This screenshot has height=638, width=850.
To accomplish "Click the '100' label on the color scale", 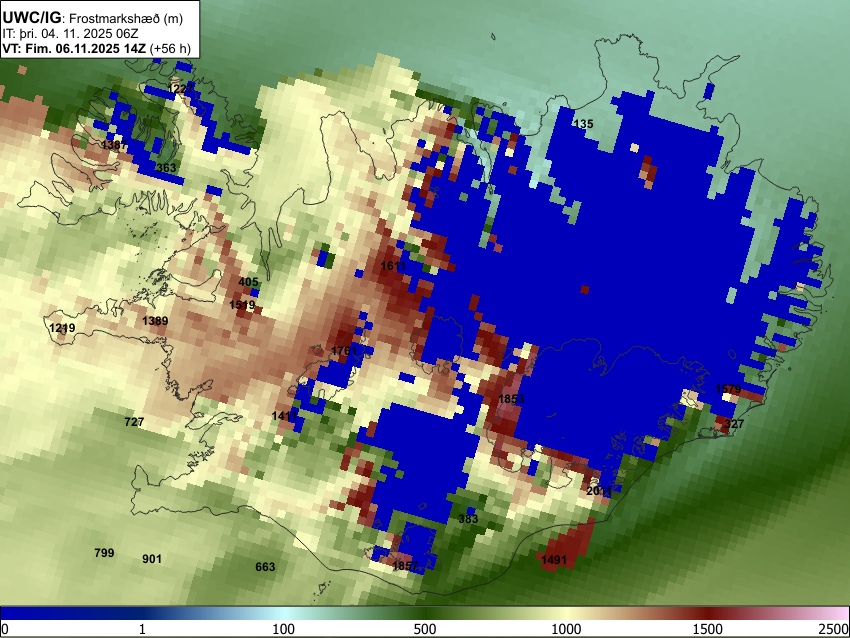I will pyautogui.click(x=284, y=629).
